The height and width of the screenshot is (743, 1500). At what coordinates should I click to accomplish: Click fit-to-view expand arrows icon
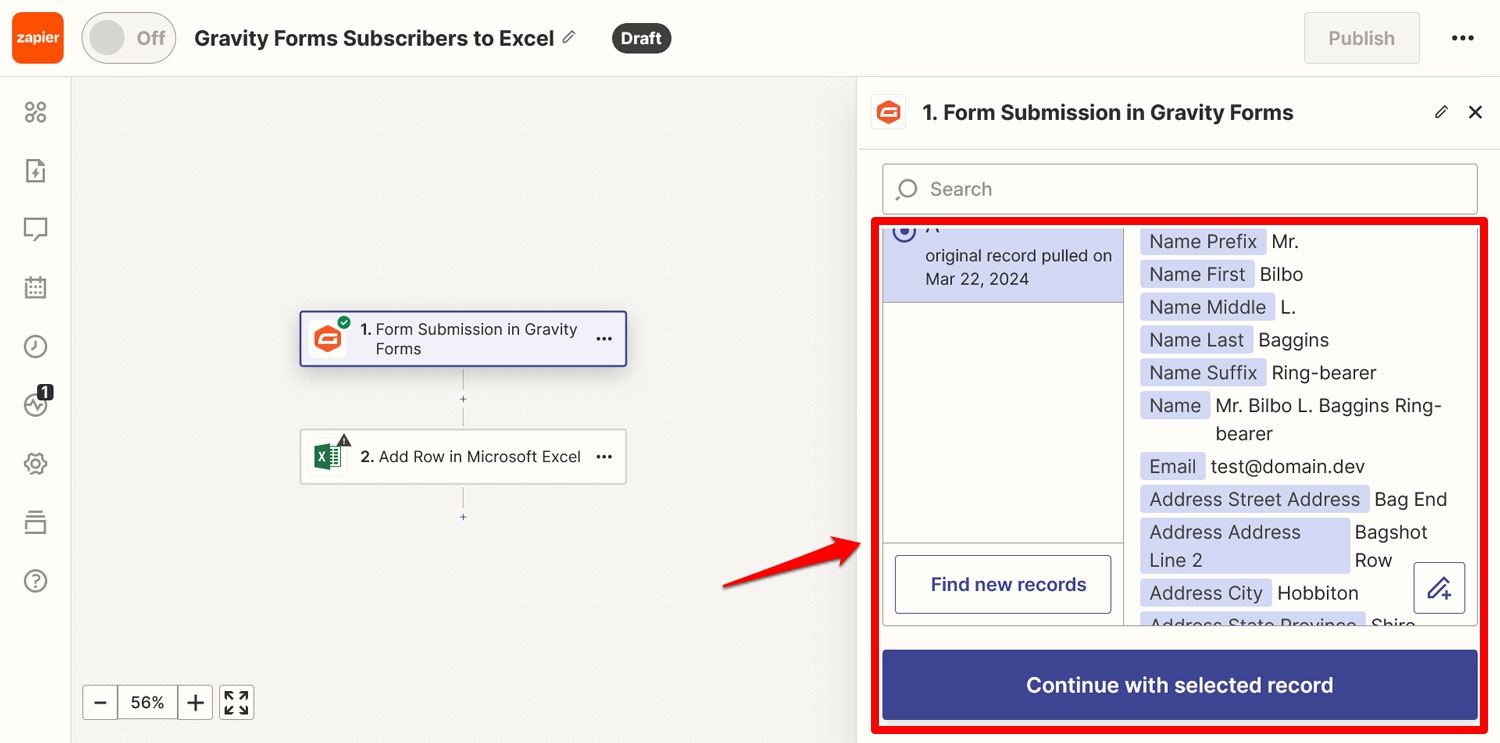[236, 703]
